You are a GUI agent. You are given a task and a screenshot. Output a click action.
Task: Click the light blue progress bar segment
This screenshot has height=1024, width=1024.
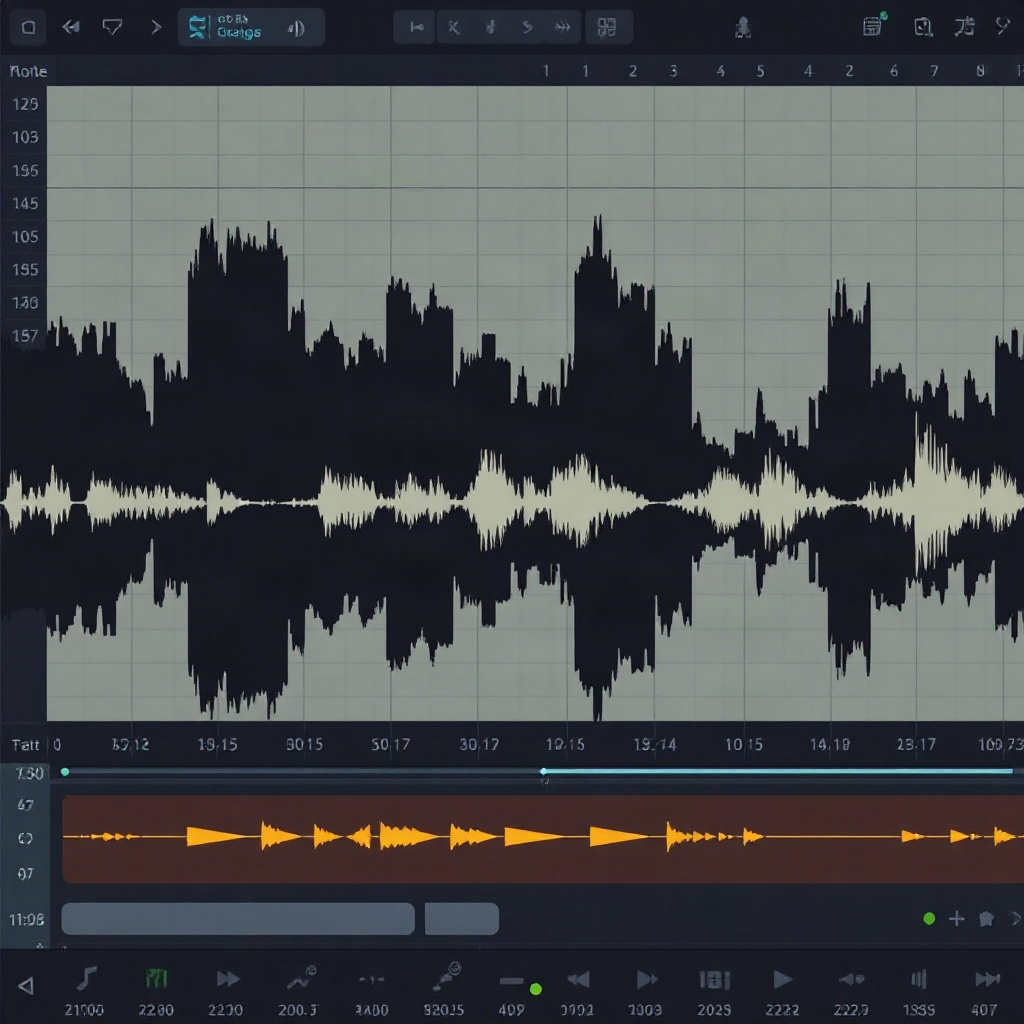[778, 771]
